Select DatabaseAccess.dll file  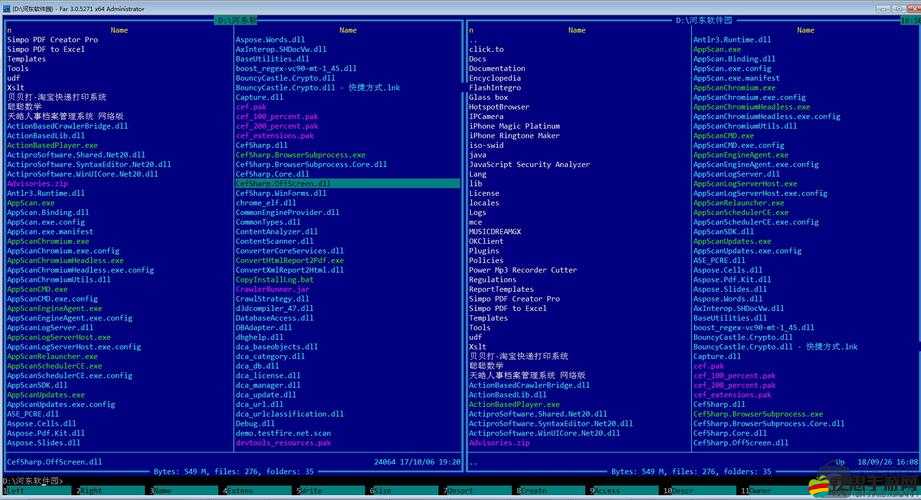[274, 318]
